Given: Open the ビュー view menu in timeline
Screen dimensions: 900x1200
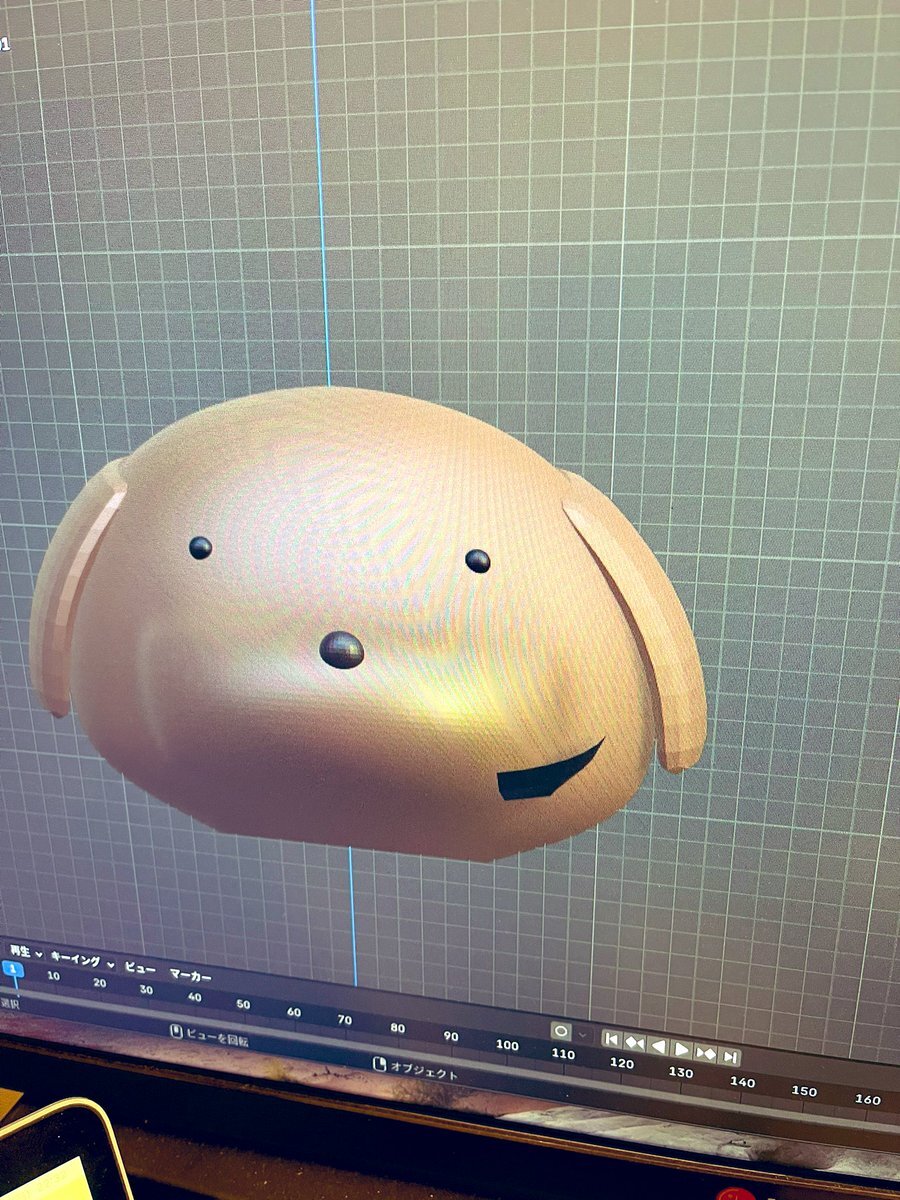Looking at the screenshot, I should (x=139, y=967).
